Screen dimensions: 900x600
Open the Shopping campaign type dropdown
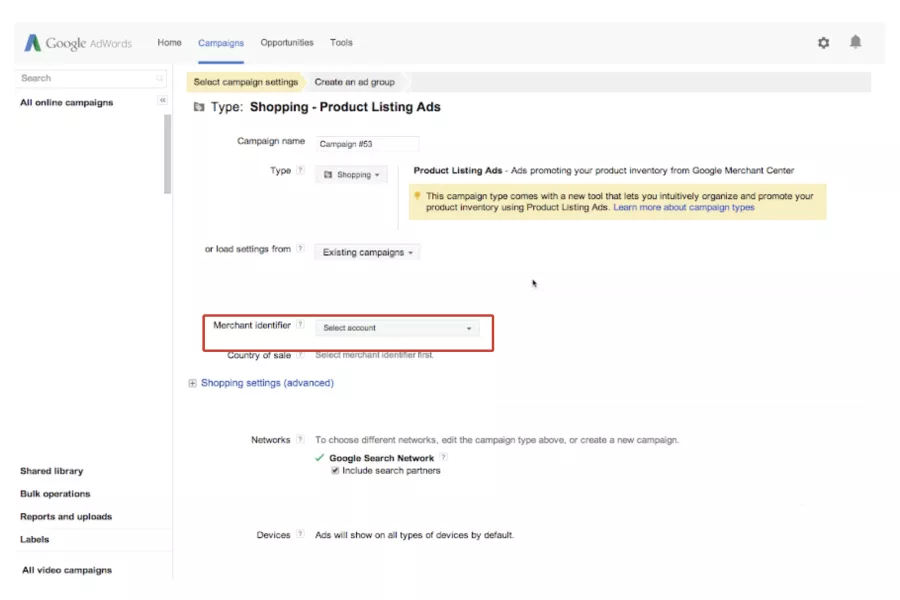(x=352, y=174)
